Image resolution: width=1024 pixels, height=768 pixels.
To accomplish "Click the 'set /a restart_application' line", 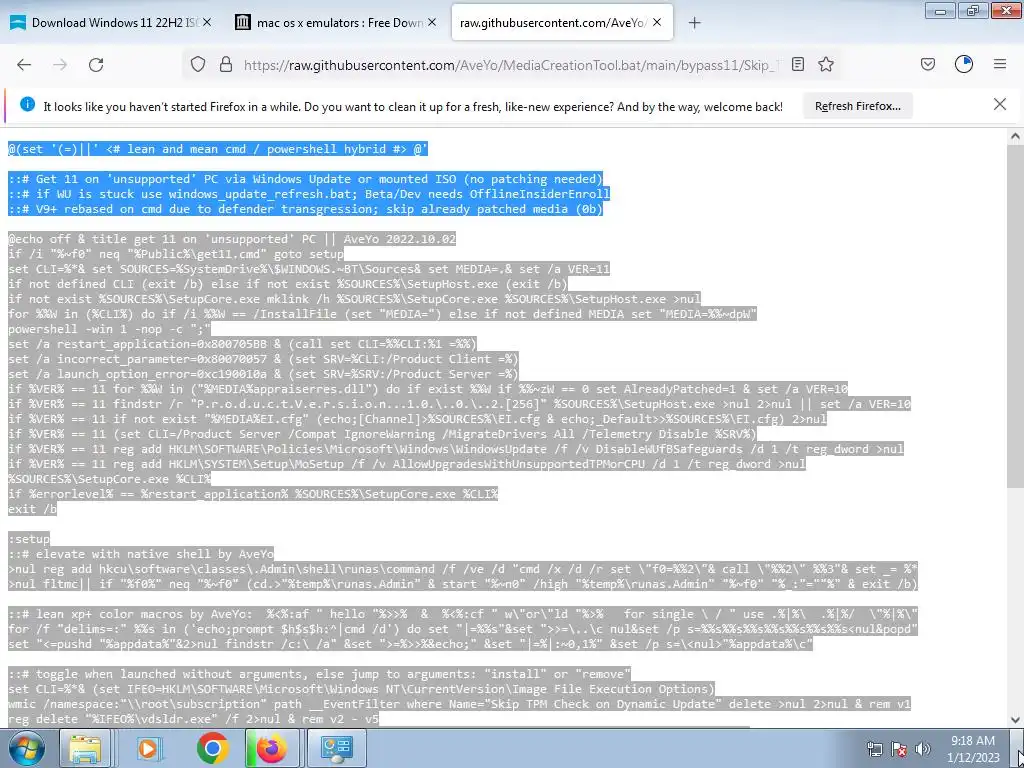I will (242, 344).
